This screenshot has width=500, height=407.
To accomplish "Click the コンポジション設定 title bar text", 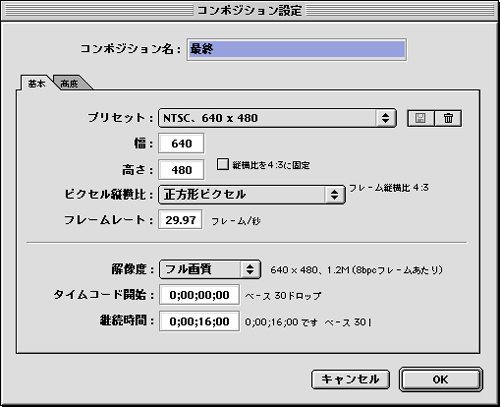I will tap(249, 11).
